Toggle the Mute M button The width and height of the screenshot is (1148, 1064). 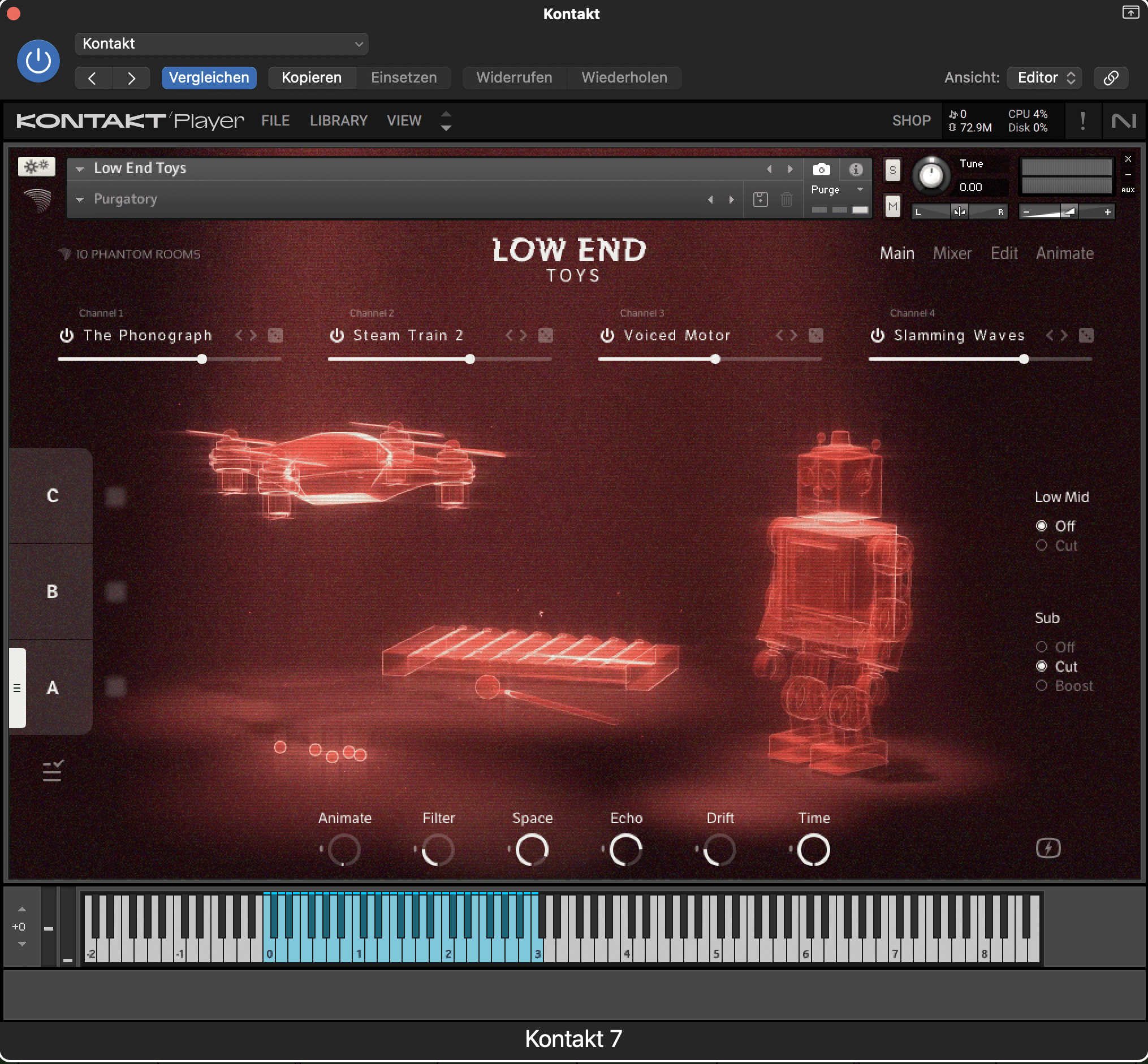click(892, 206)
